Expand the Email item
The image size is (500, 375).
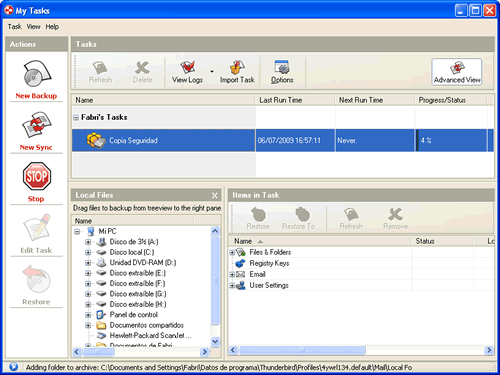click(232, 274)
